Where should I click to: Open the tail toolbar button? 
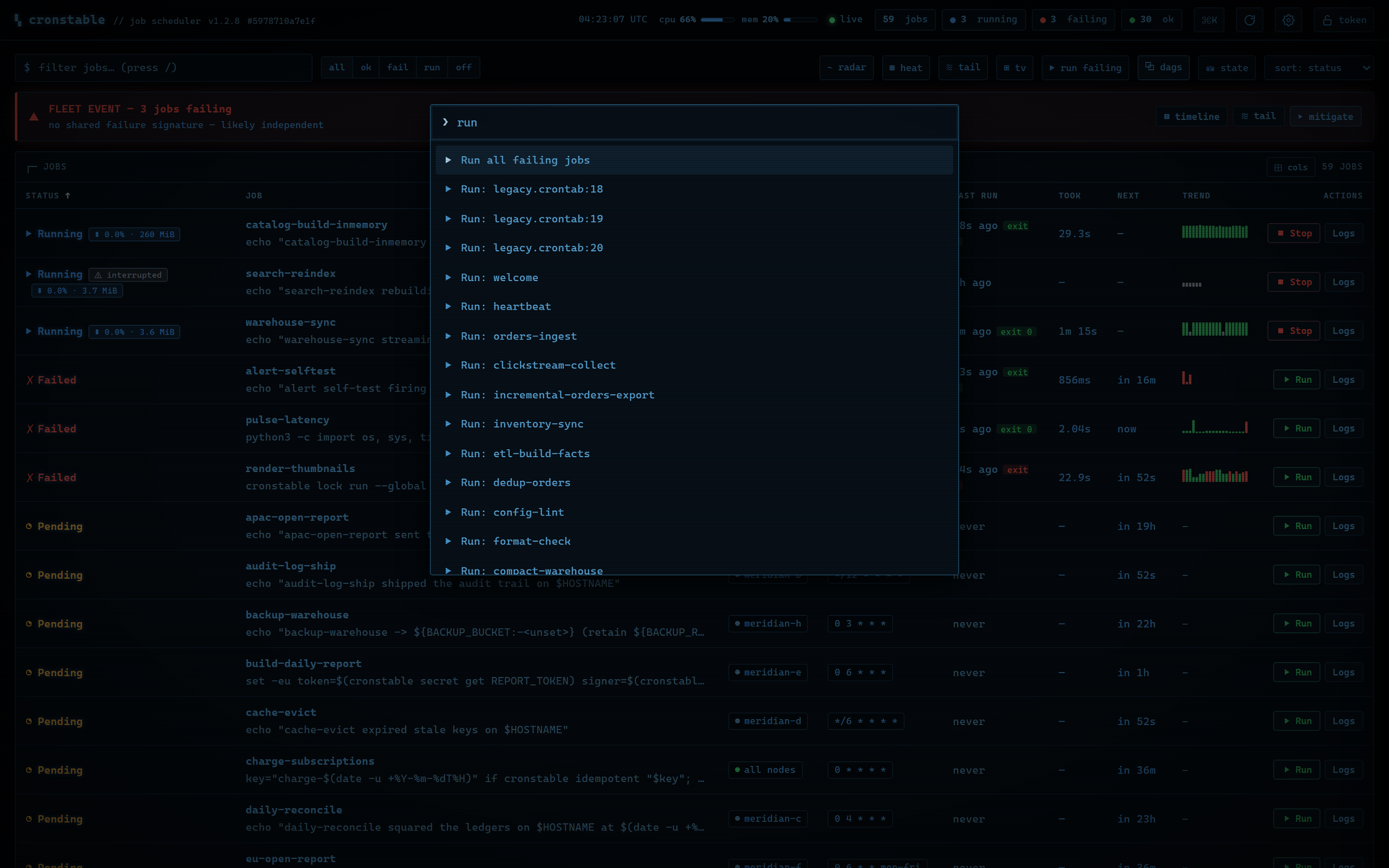962,68
